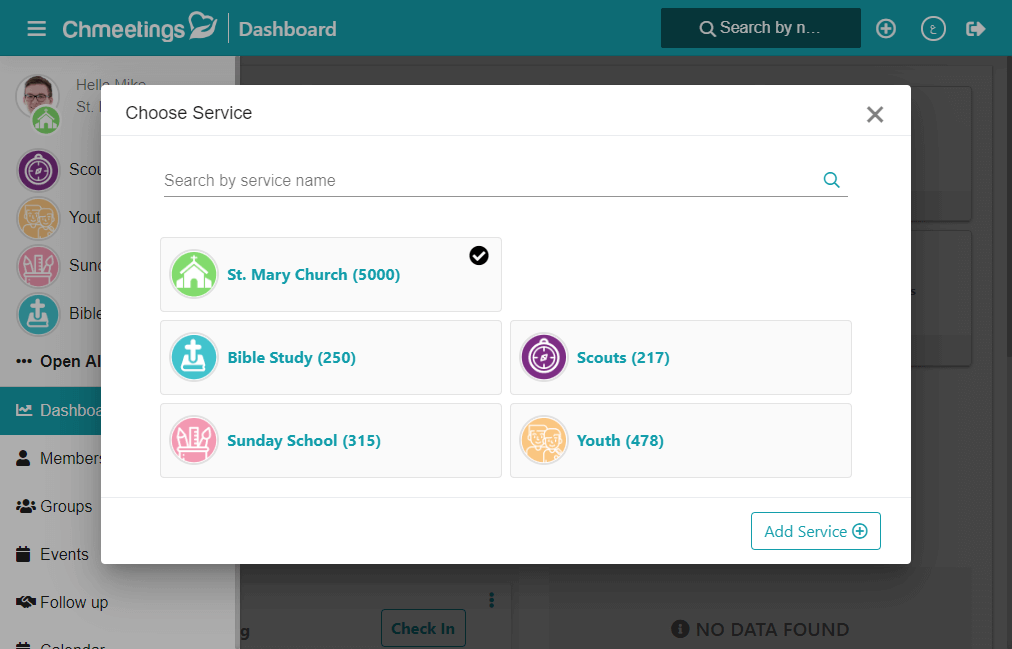Screen dimensions: 1012x649
Task: Select Youth (478) service
Action: 681,441
